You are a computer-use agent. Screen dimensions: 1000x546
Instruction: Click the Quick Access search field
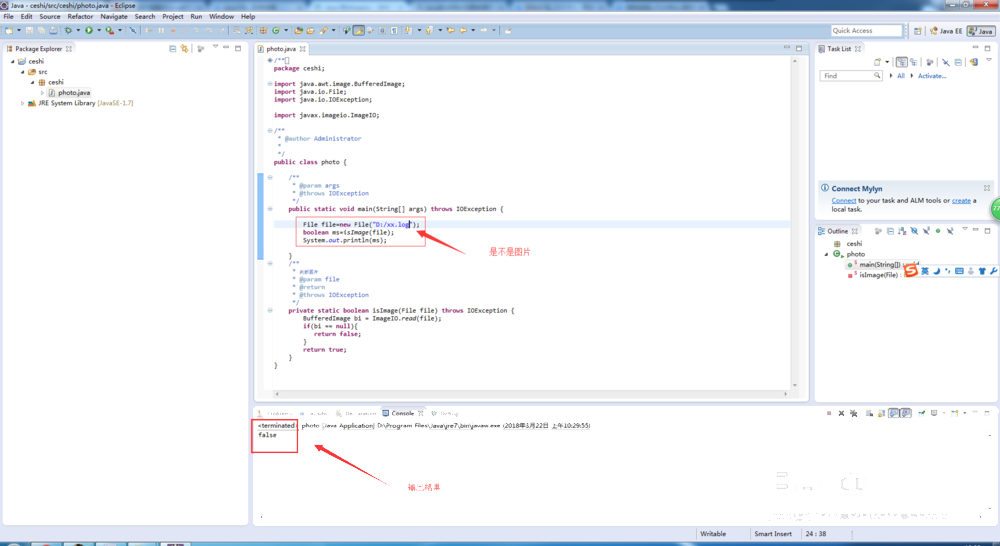pos(866,31)
